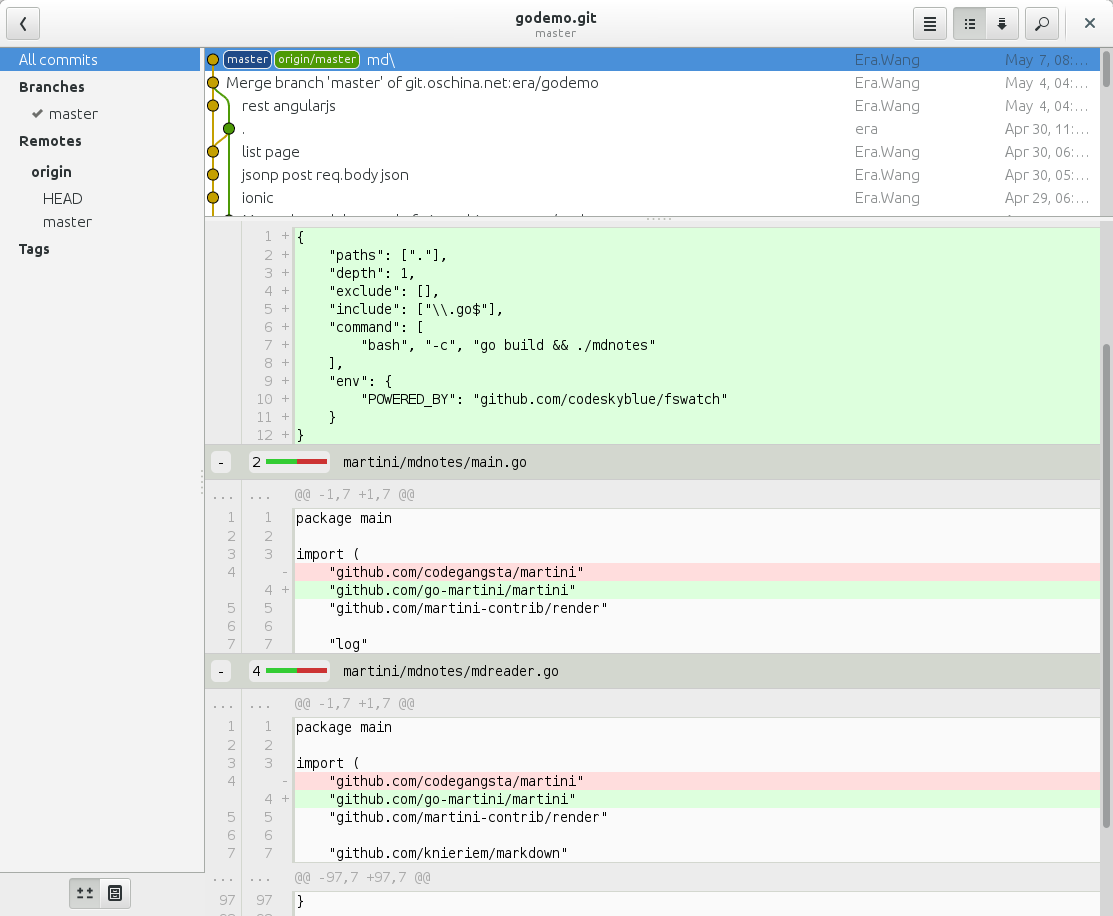Viewport: 1113px width, 916px height.
Task: Click the mdreader.go change-count stat badge
Action: pos(289,671)
